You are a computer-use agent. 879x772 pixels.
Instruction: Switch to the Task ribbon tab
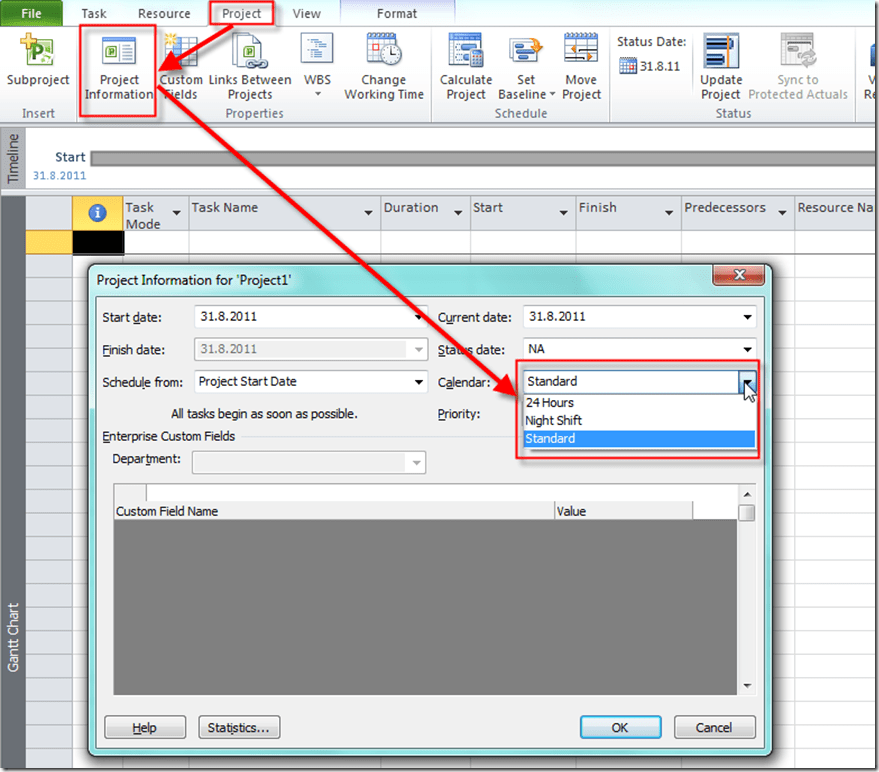93,14
